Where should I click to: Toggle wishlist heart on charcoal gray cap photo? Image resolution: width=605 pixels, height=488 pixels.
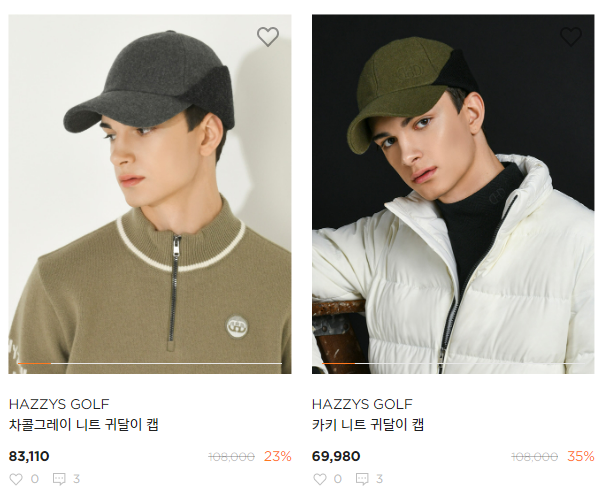267,37
